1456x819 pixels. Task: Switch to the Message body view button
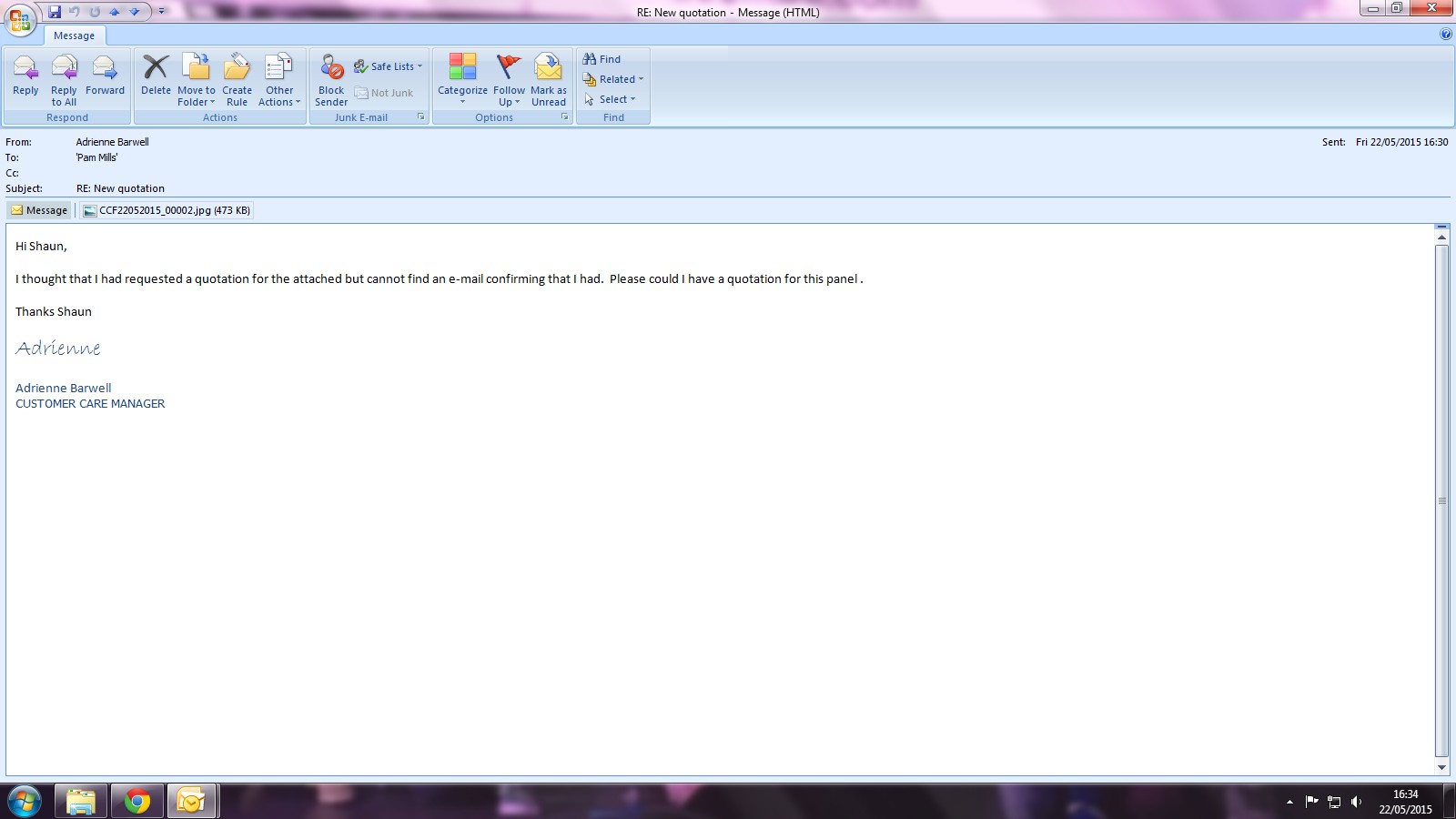(x=39, y=210)
